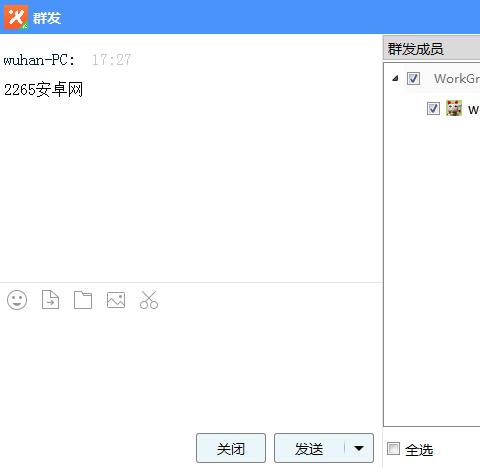Click the 关闭 close button
Screen dimensions: 480x468
coord(231,448)
